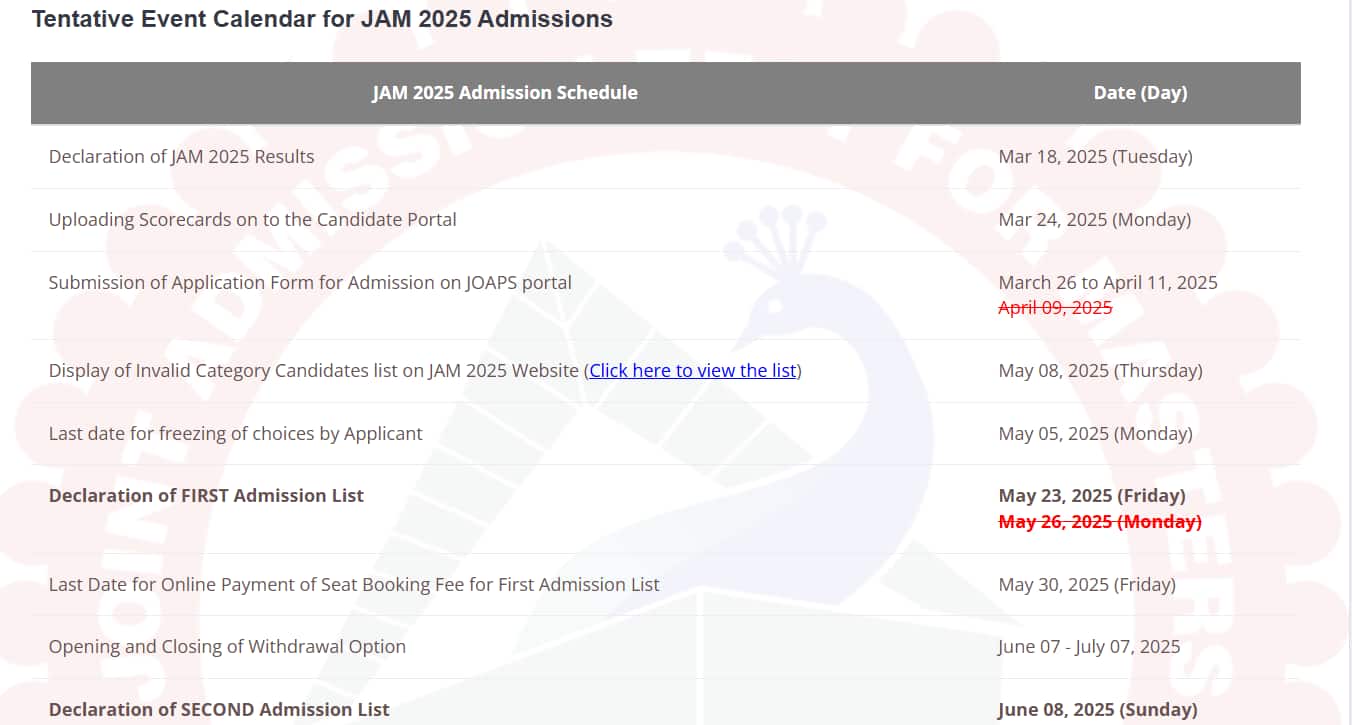This screenshot has height=725, width=1352.
Task: Click 'Declaration of SECOND Admission List' bold text
Action: pyautogui.click(x=219, y=709)
